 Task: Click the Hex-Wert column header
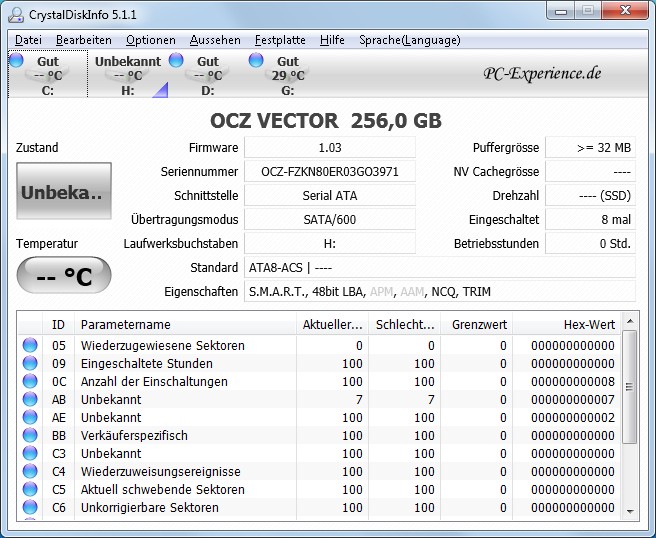tap(567, 324)
